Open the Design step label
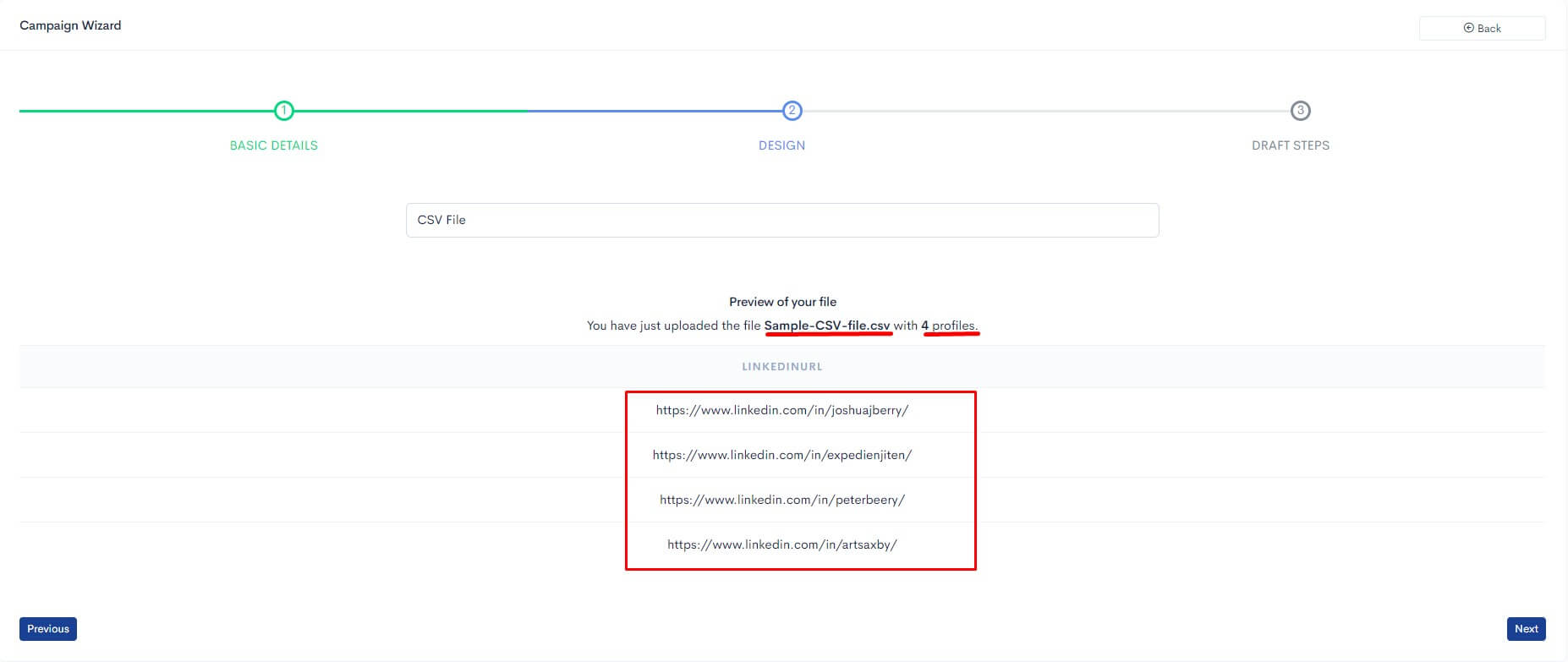 tap(781, 145)
